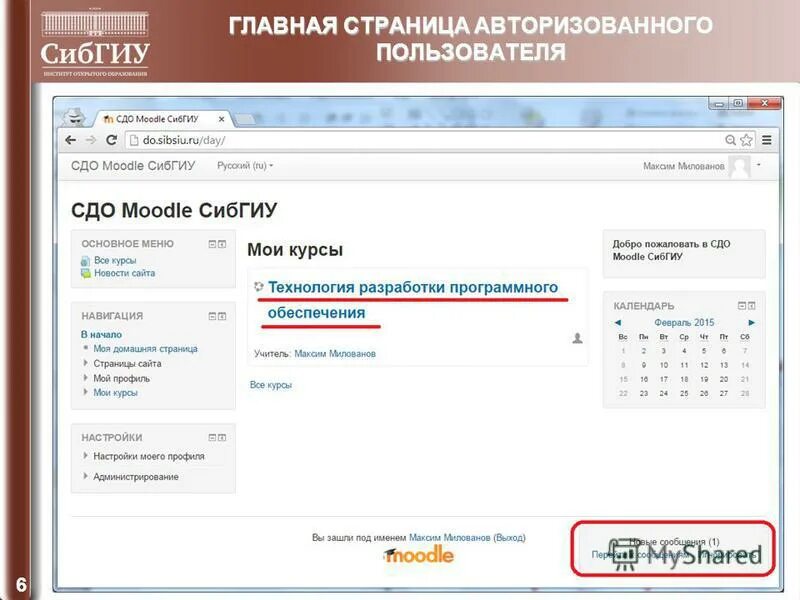This screenshot has width=800, height=600.
Task: Collapse the Календарь block with the minus toggle
Action: pyautogui.click(x=741, y=305)
